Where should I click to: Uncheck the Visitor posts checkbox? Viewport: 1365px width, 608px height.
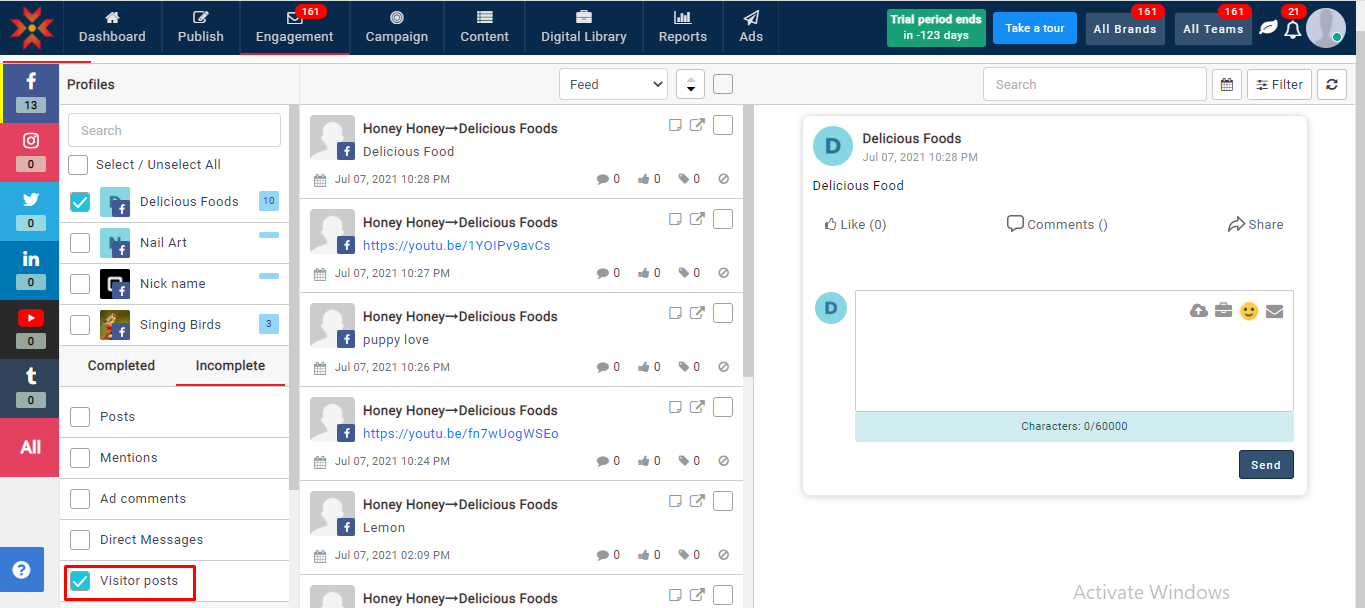coord(80,581)
